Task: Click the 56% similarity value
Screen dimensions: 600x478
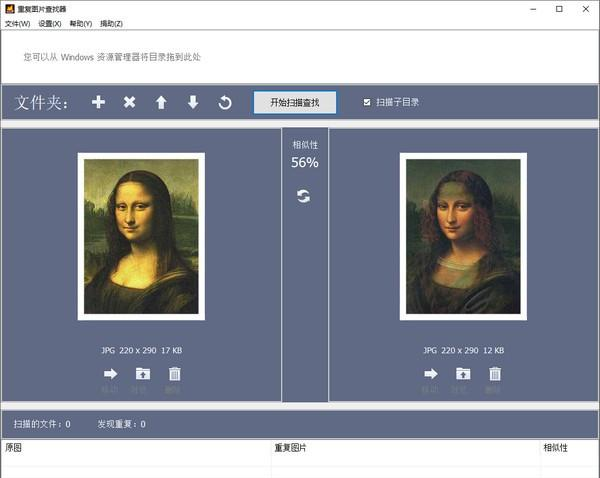Action: pos(305,162)
